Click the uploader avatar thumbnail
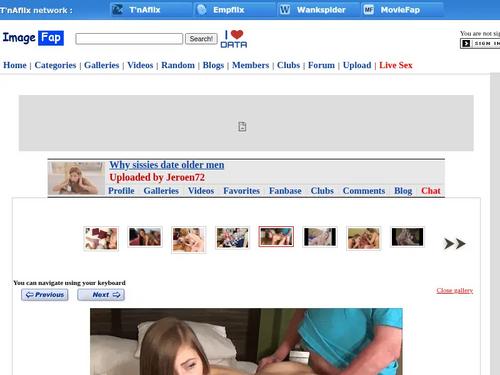Image resolution: width=500 pixels, height=375 pixels. pyautogui.click(x=76, y=178)
